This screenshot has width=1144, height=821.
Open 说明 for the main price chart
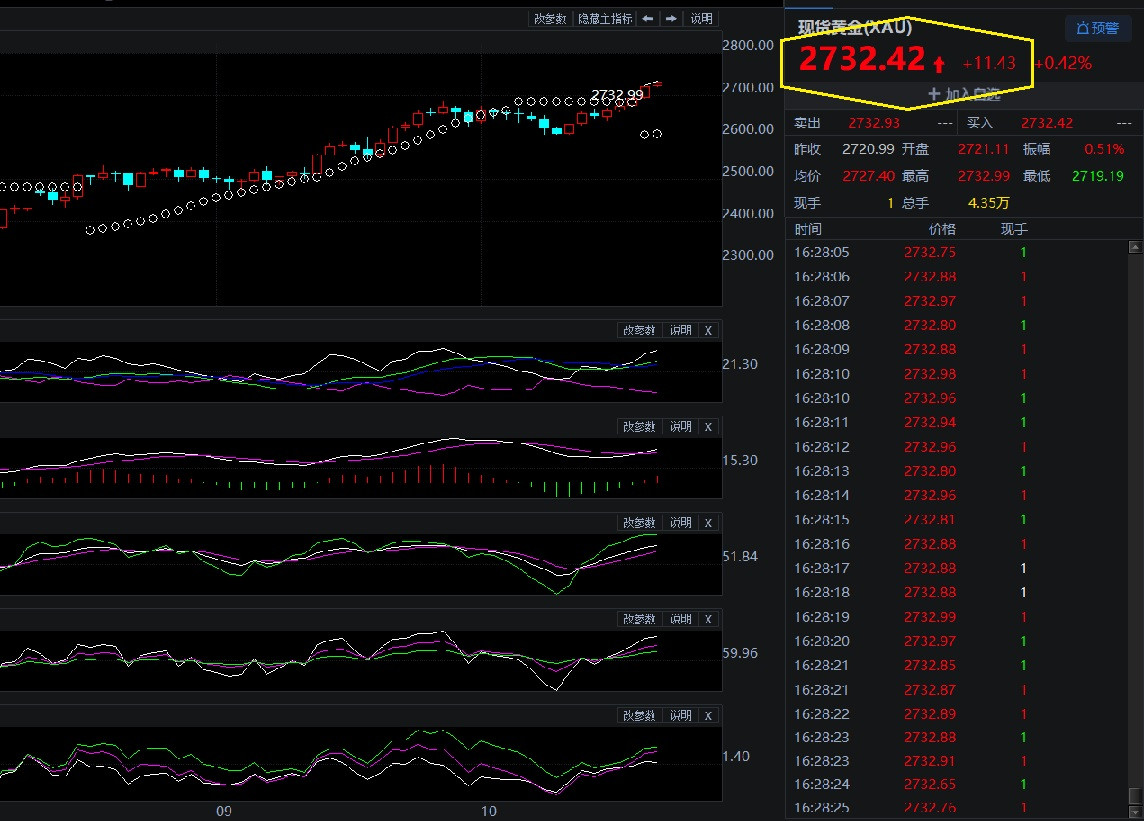(x=701, y=19)
